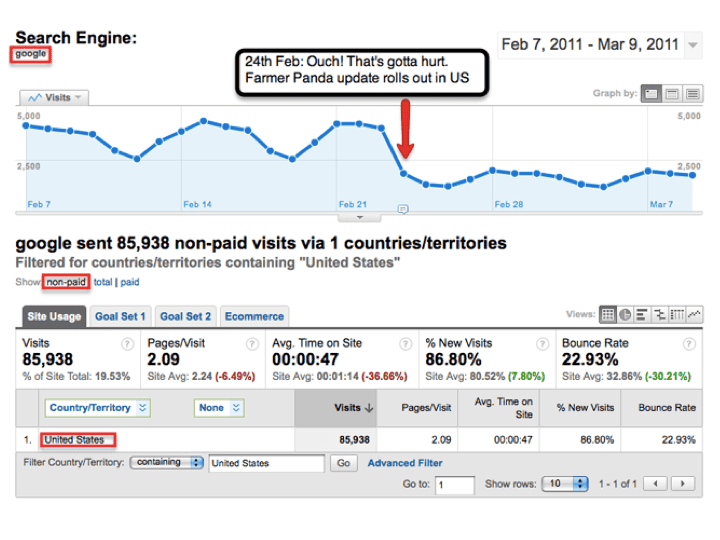Click the annotation bubble on the chart

pos(402,209)
